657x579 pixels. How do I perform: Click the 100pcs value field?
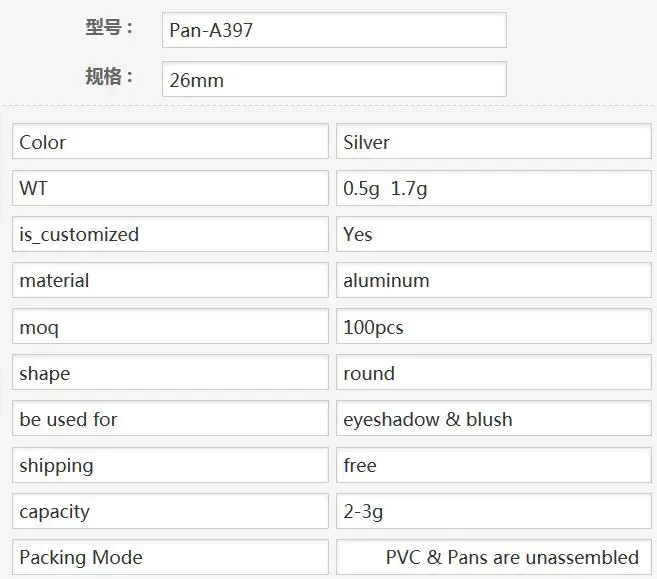pyautogui.click(x=494, y=327)
